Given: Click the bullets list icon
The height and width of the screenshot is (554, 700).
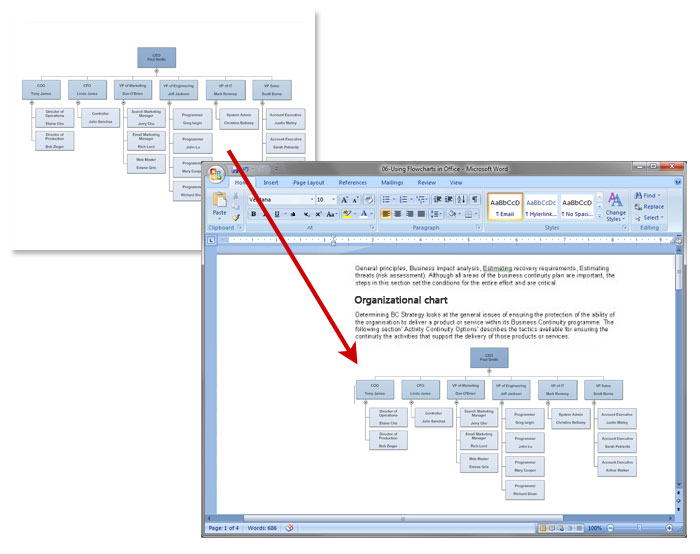Looking at the screenshot, I should (x=387, y=200).
